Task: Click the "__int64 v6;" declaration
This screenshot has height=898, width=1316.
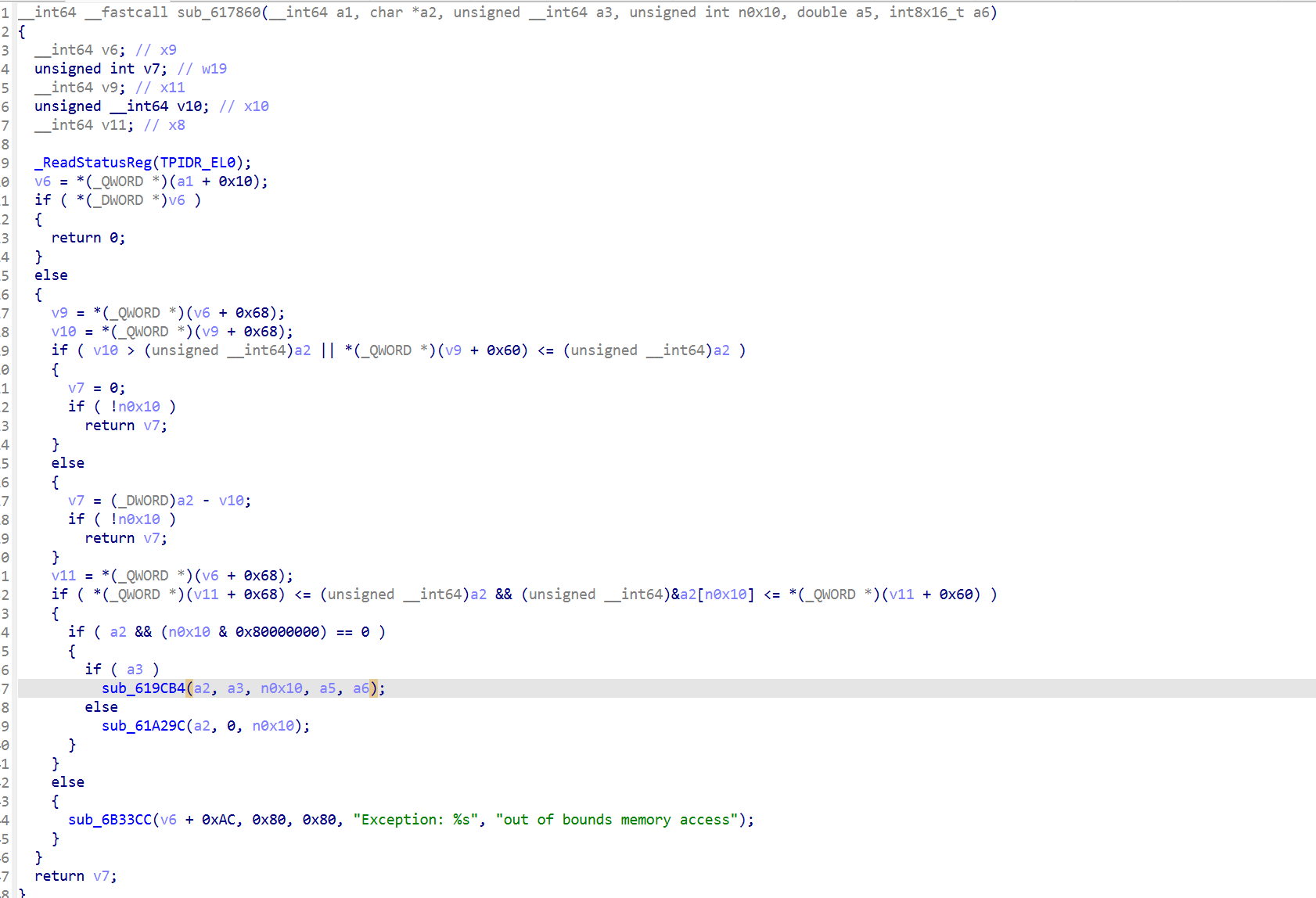Action: [x=80, y=50]
